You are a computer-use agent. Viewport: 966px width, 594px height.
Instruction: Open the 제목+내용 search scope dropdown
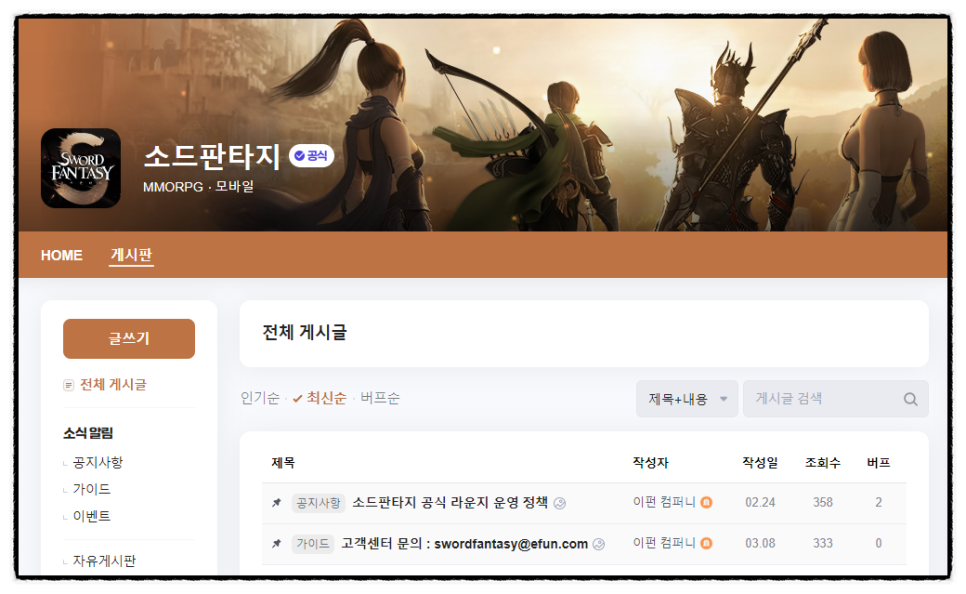pyautogui.click(x=687, y=399)
